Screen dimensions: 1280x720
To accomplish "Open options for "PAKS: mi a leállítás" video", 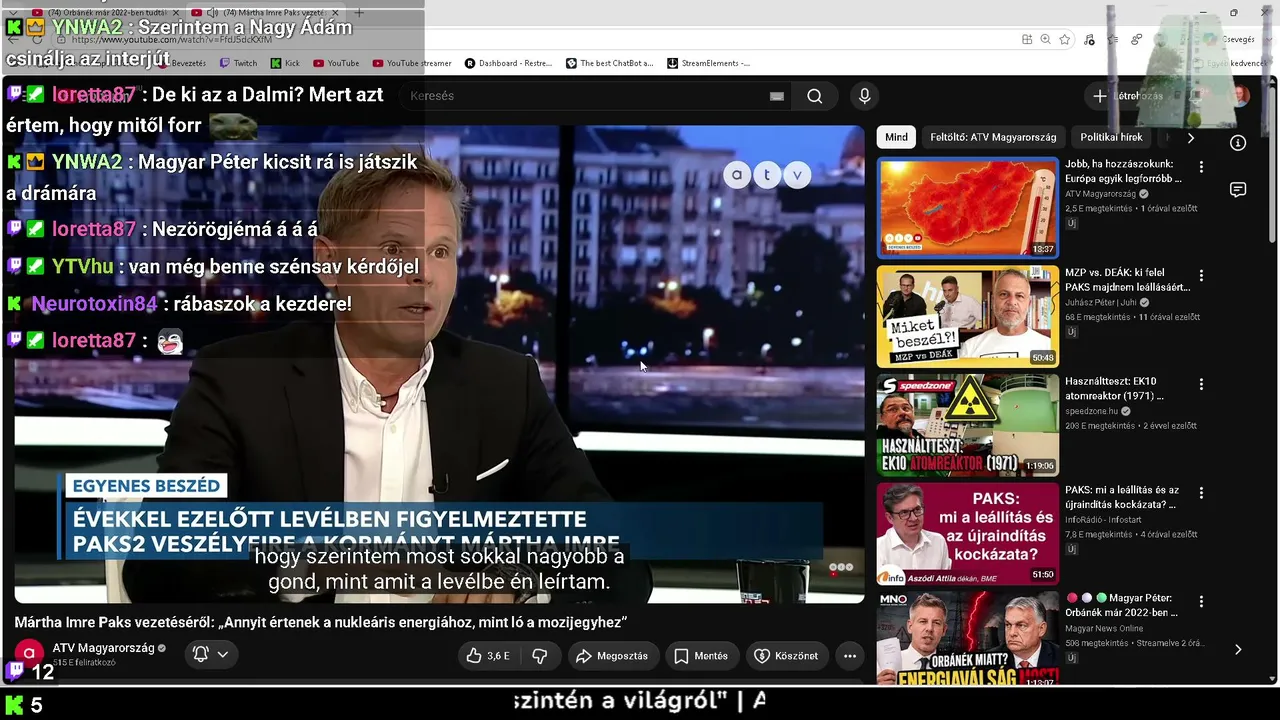I will (1201, 494).
